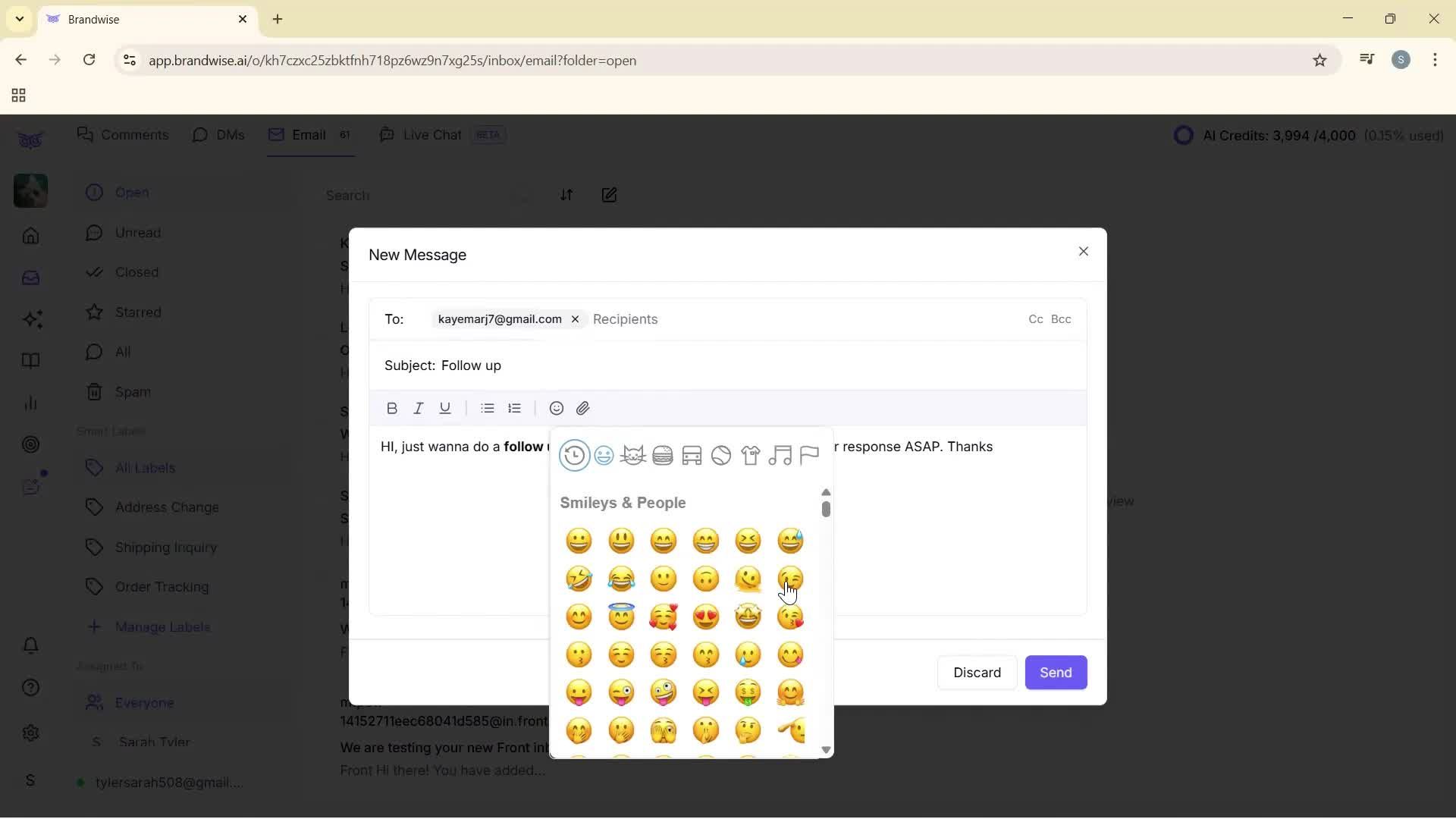The image size is (1456, 819).
Task: Select the Travel emoji category bus icon
Action: pos(692,455)
